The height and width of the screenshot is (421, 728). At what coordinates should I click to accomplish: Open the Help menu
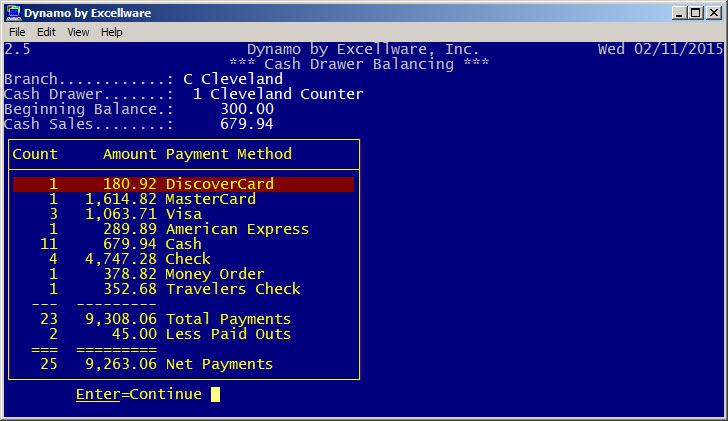click(111, 32)
